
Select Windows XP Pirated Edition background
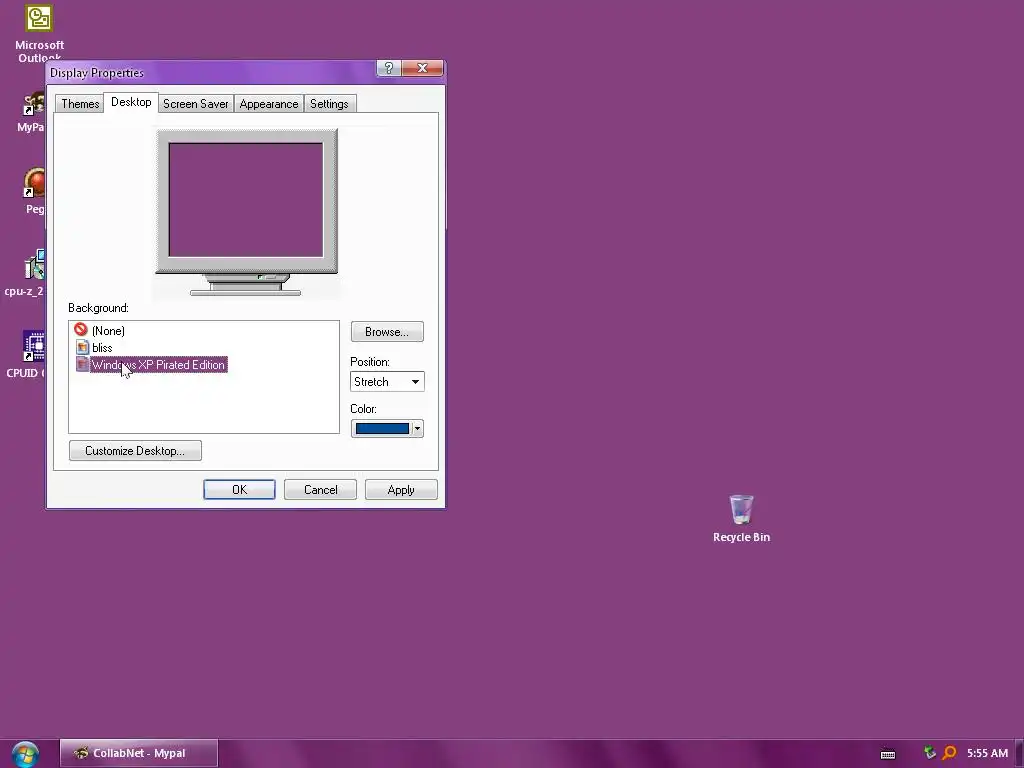point(158,364)
